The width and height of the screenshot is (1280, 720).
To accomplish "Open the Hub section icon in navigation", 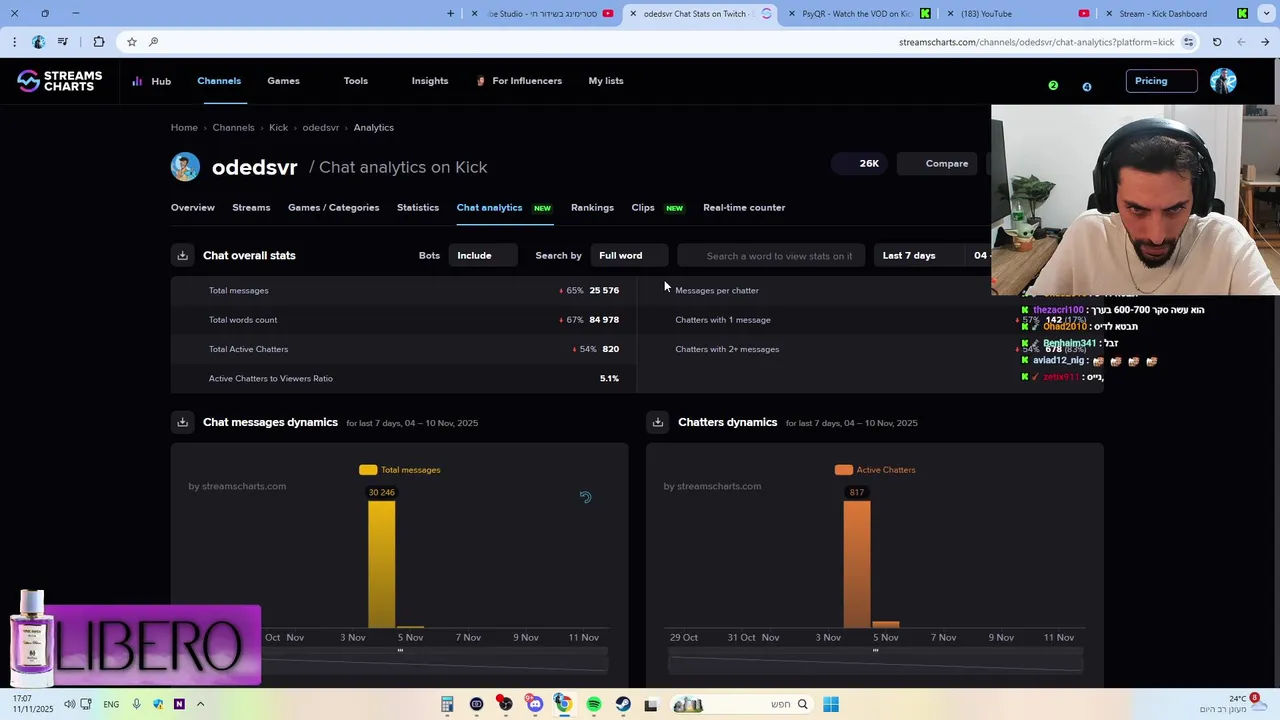I will tap(137, 81).
